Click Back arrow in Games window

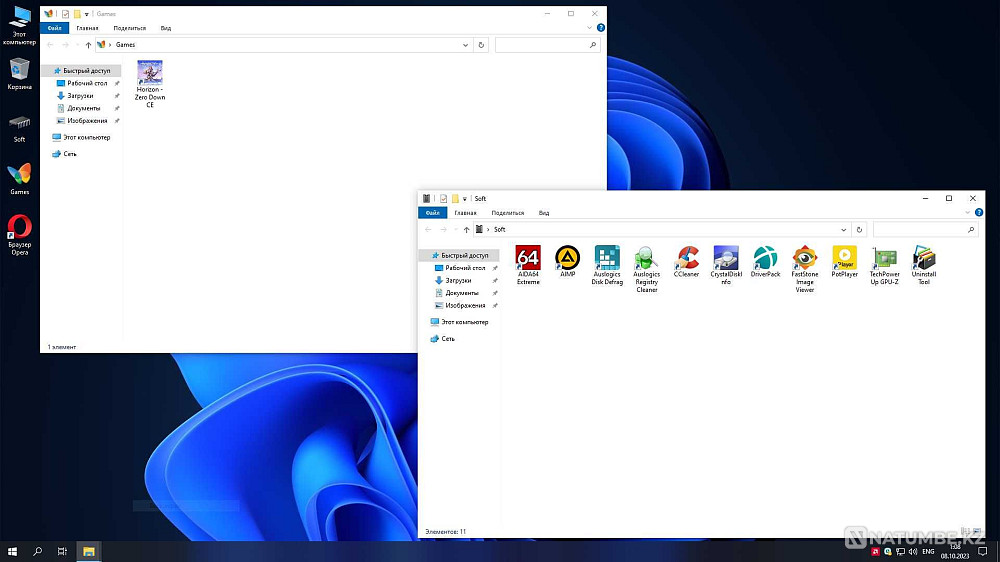click(50, 45)
